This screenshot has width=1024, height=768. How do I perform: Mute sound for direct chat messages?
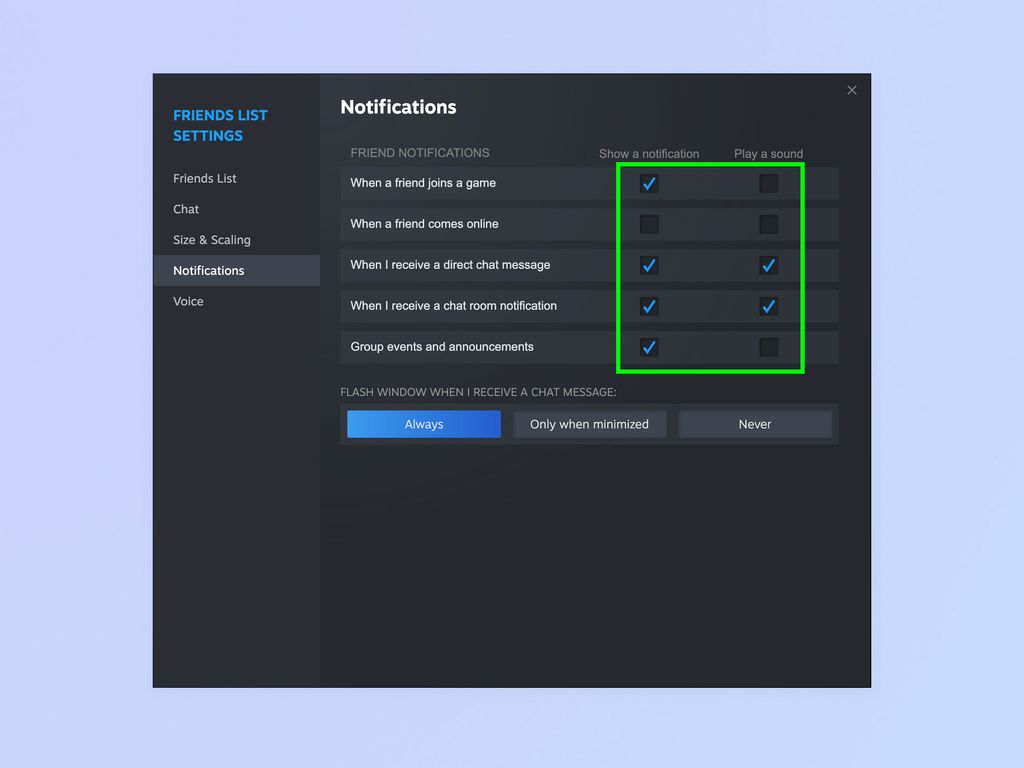768,265
